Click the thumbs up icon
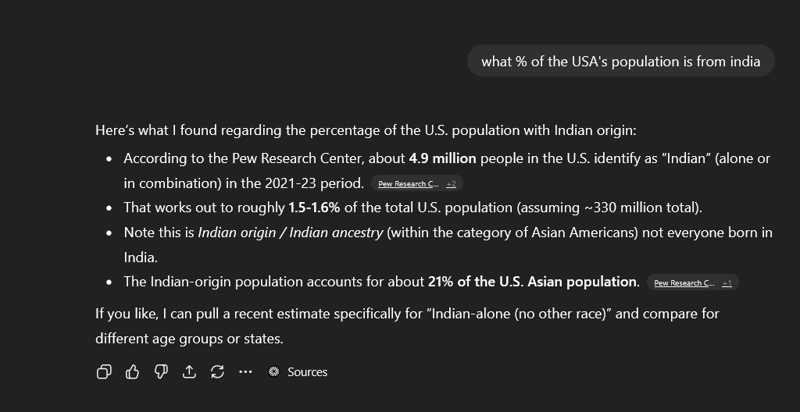The image size is (800, 412). 132,372
